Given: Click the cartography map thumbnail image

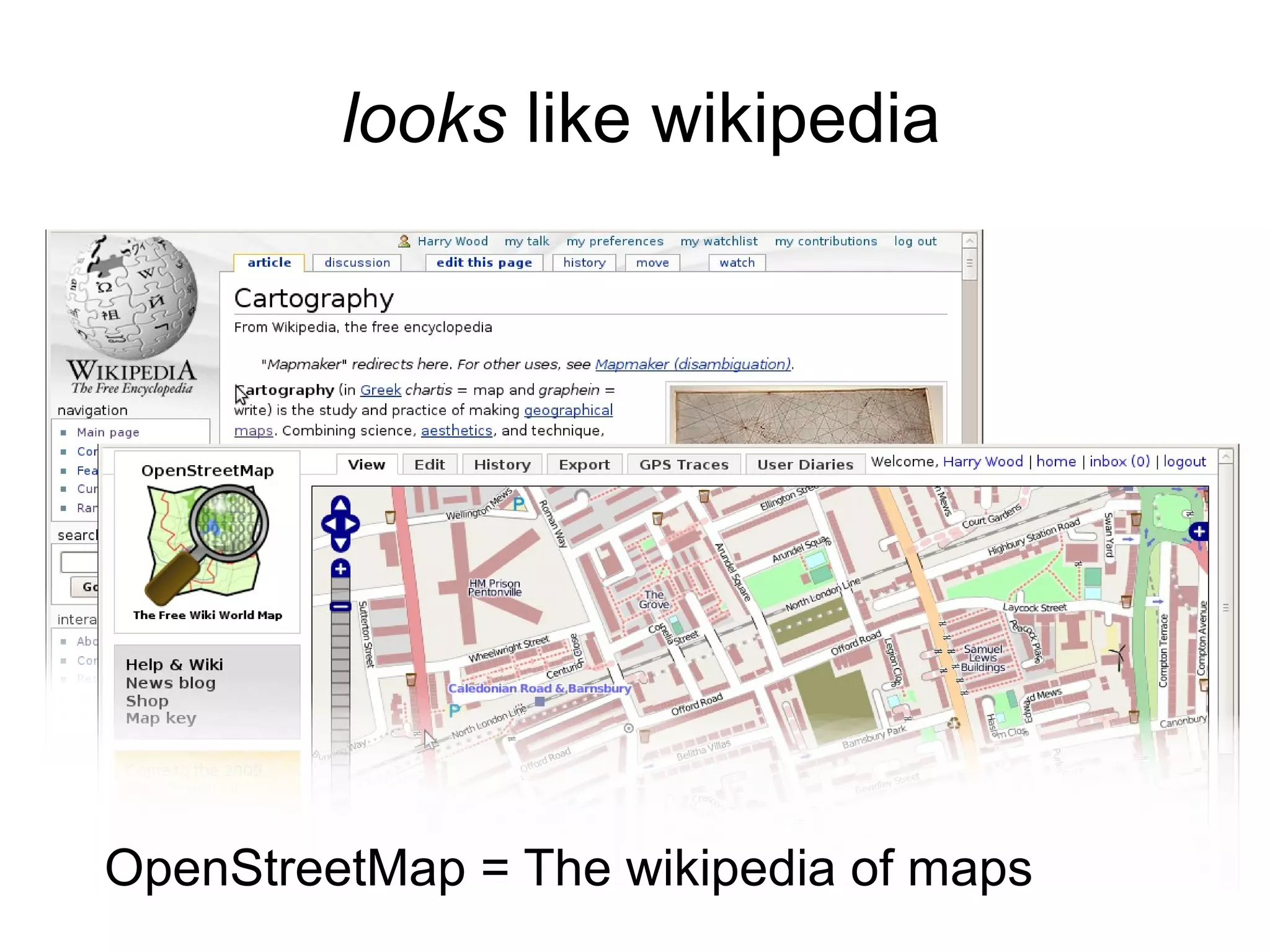Looking at the screenshot, I should coord(806,414).
